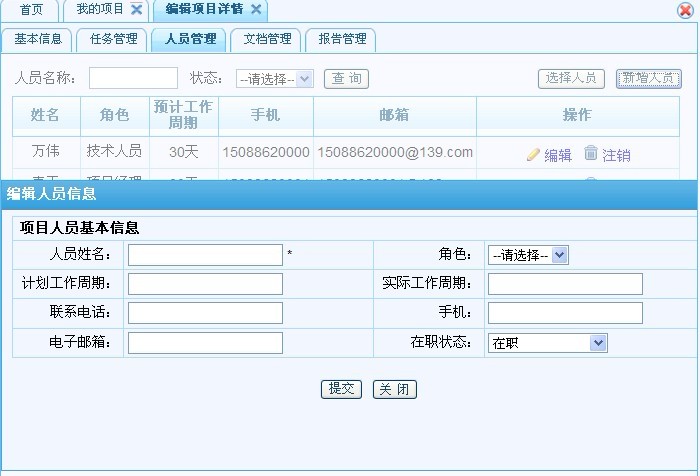Viewport: 700px width, 476px height.
Task: Open the 首页 tab
Action: click(x=31, y=9)
